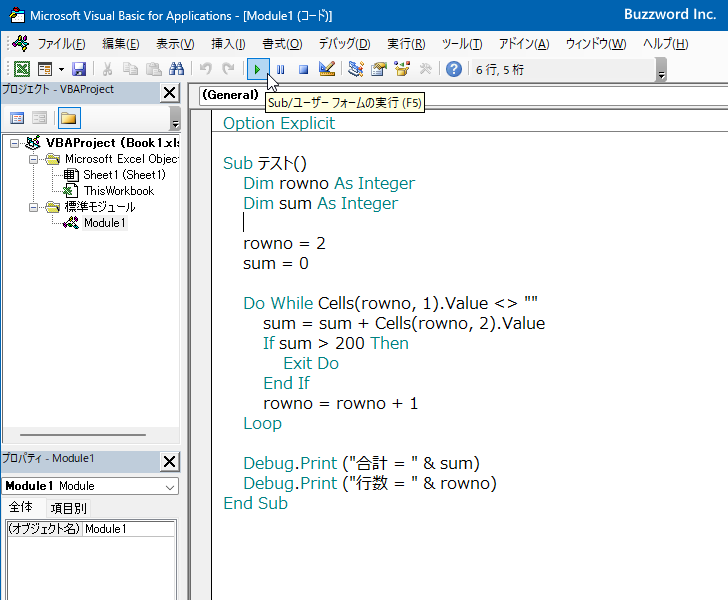Open the 編集(E) menu
728x600 pixels.
[121, 44]
